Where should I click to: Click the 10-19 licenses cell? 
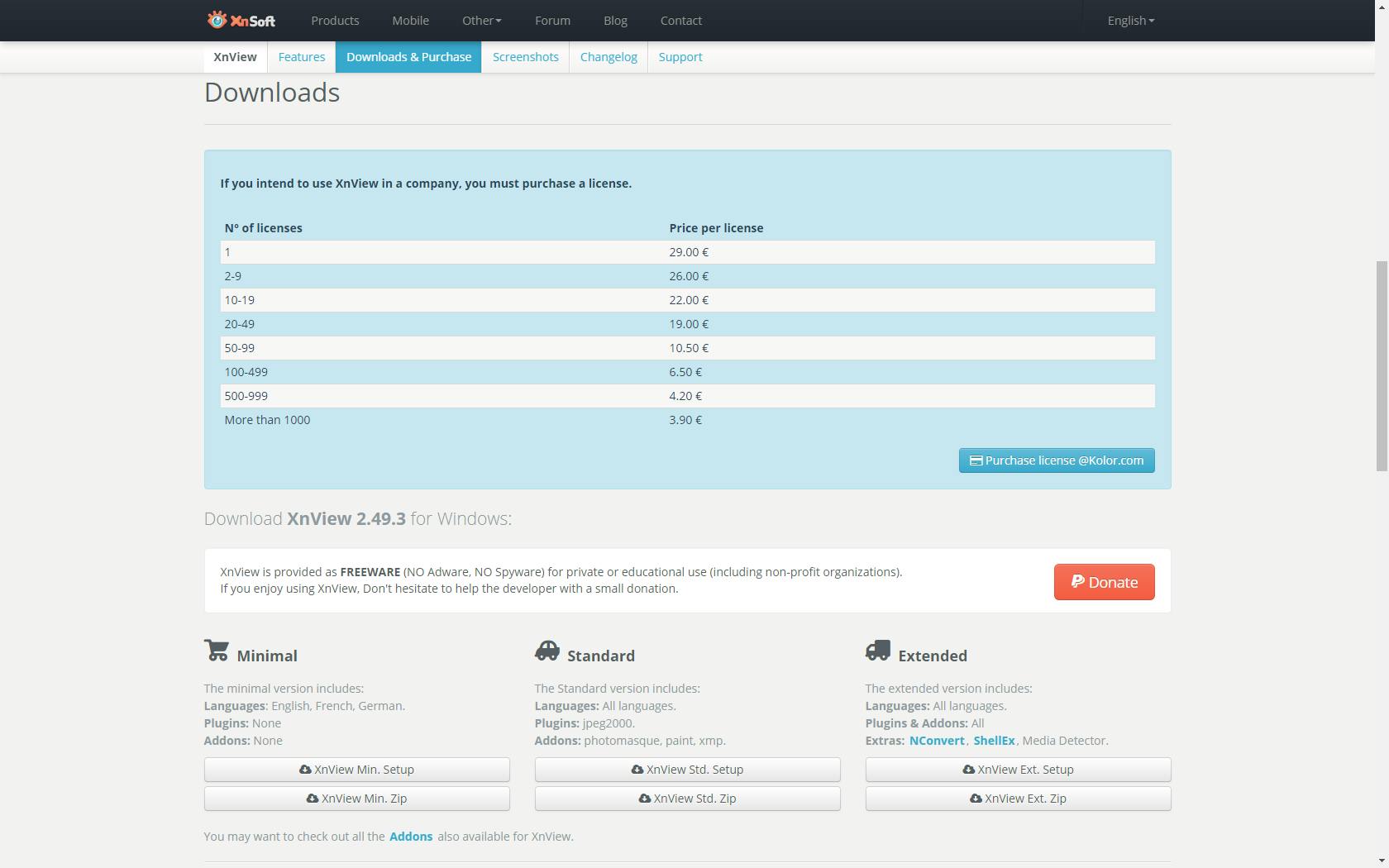443,300
